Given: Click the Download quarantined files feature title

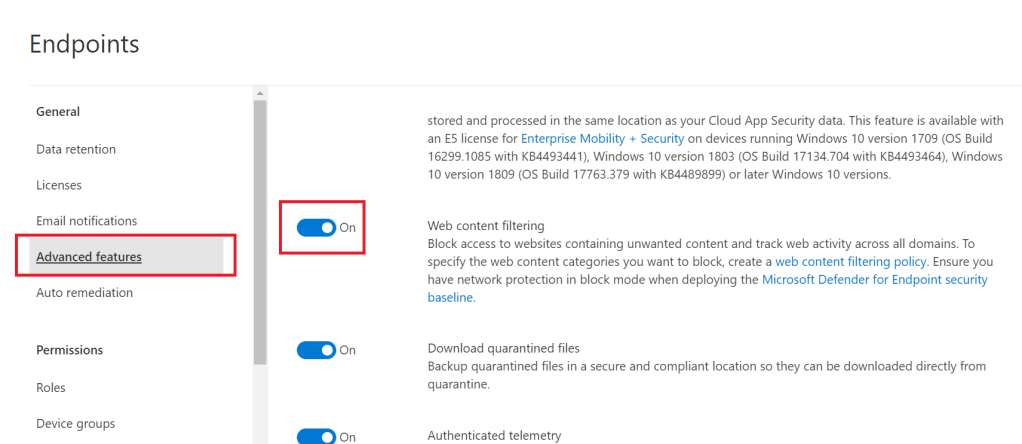Looking at the screenshot, I should point(504,348).
